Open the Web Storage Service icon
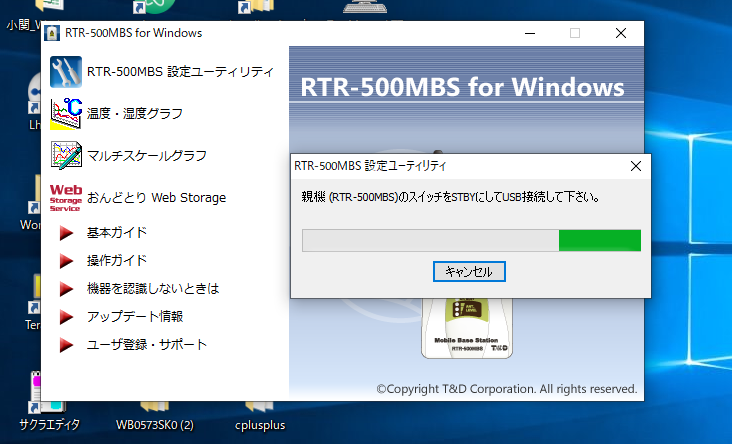The image size is (732, 444). 66,197
